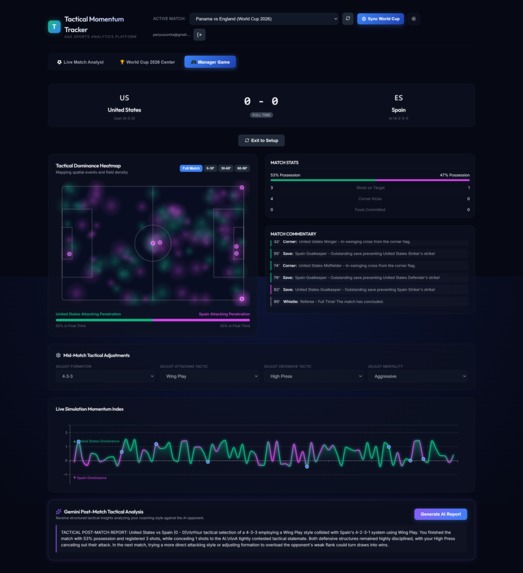This screenshot has height=573, width=523.
Task: Click the possession bar in Match Stats
Action: click(x=370, y=180)
